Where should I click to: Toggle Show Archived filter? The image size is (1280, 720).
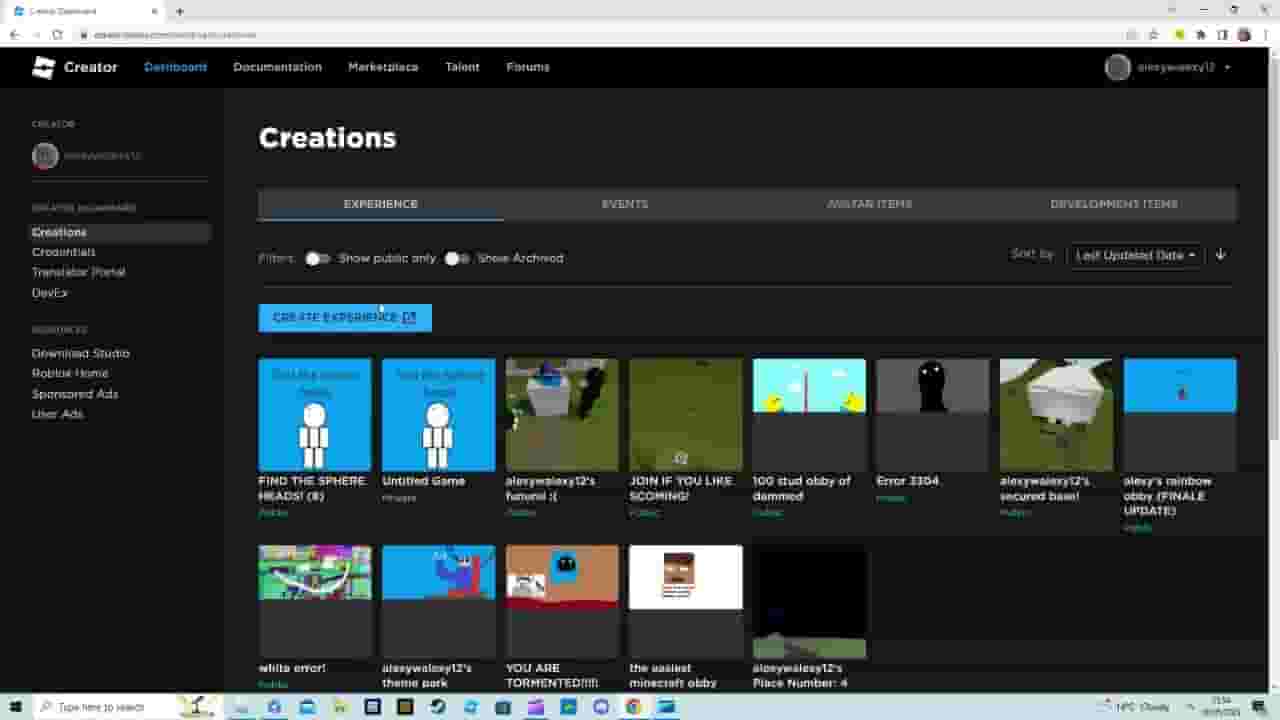coord(457,258)
